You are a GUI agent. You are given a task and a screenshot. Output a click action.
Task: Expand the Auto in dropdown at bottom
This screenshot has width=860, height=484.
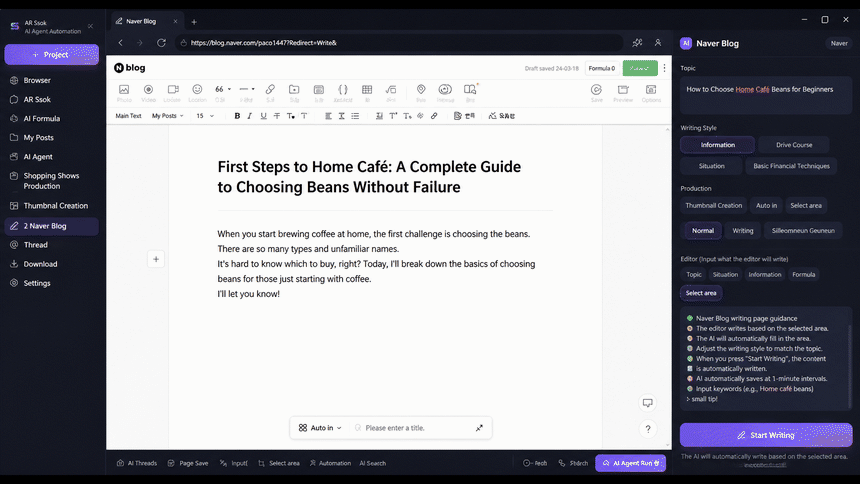pyautogui.click(x=320, y=428)
